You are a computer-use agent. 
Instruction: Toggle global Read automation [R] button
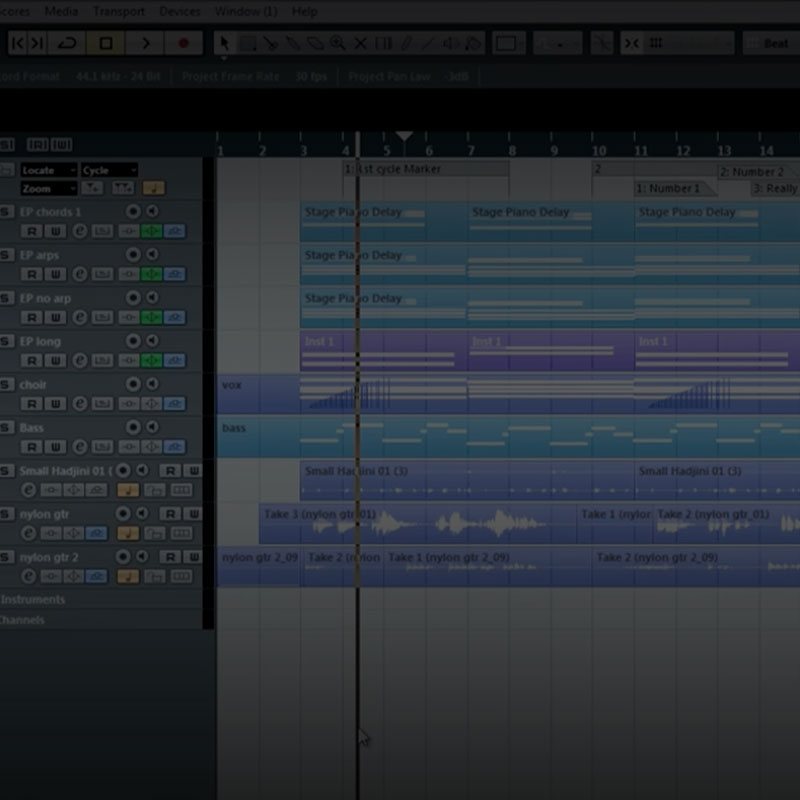pyautogui.click(x=38, y=145)
